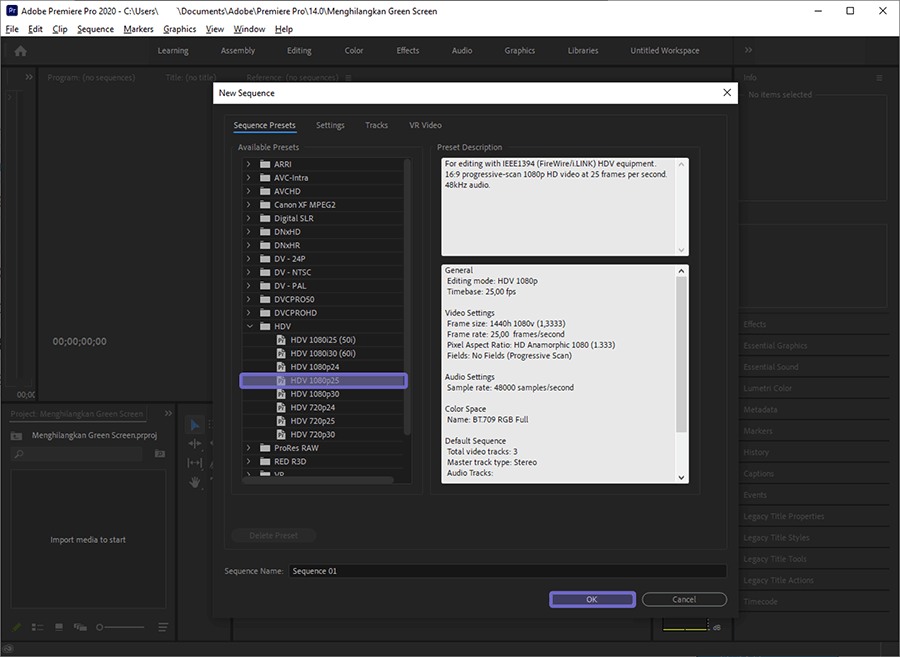This screenshot has height=657, width=900.
Task: Click the Sequence Name input field
Action: [507, 571]
